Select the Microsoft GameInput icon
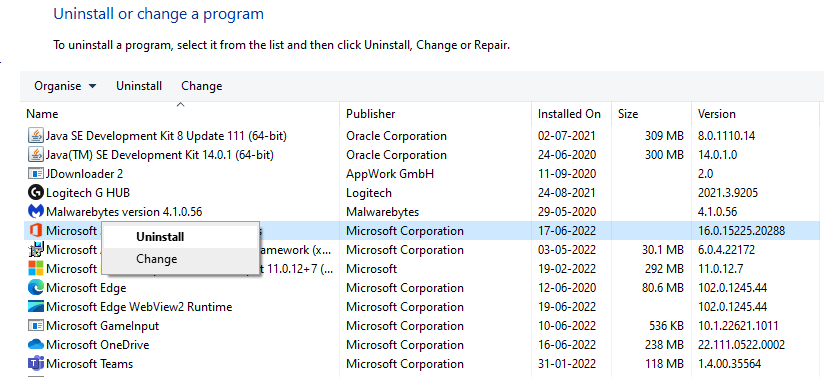 pyautogui.click(x=35, y=325)
